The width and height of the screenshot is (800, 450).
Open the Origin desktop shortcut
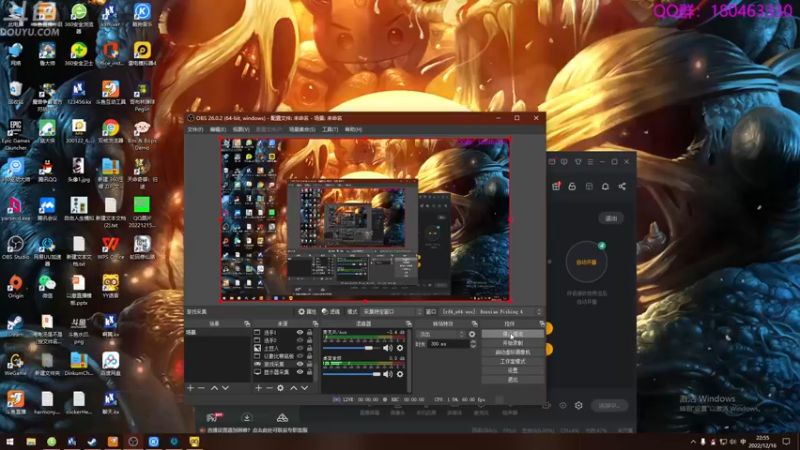pyautogui.click(x=15, y=287)
